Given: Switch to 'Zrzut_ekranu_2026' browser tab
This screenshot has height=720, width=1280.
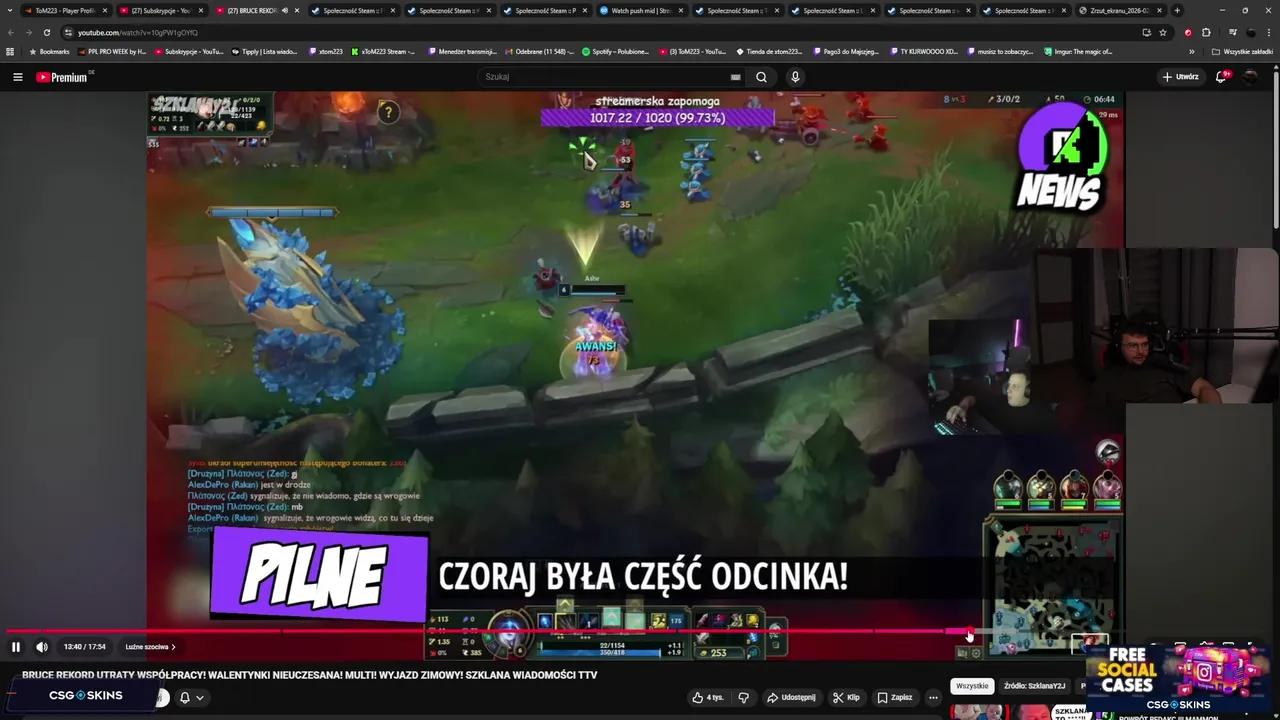Looking at the screenshot, I should point(1120,10).
